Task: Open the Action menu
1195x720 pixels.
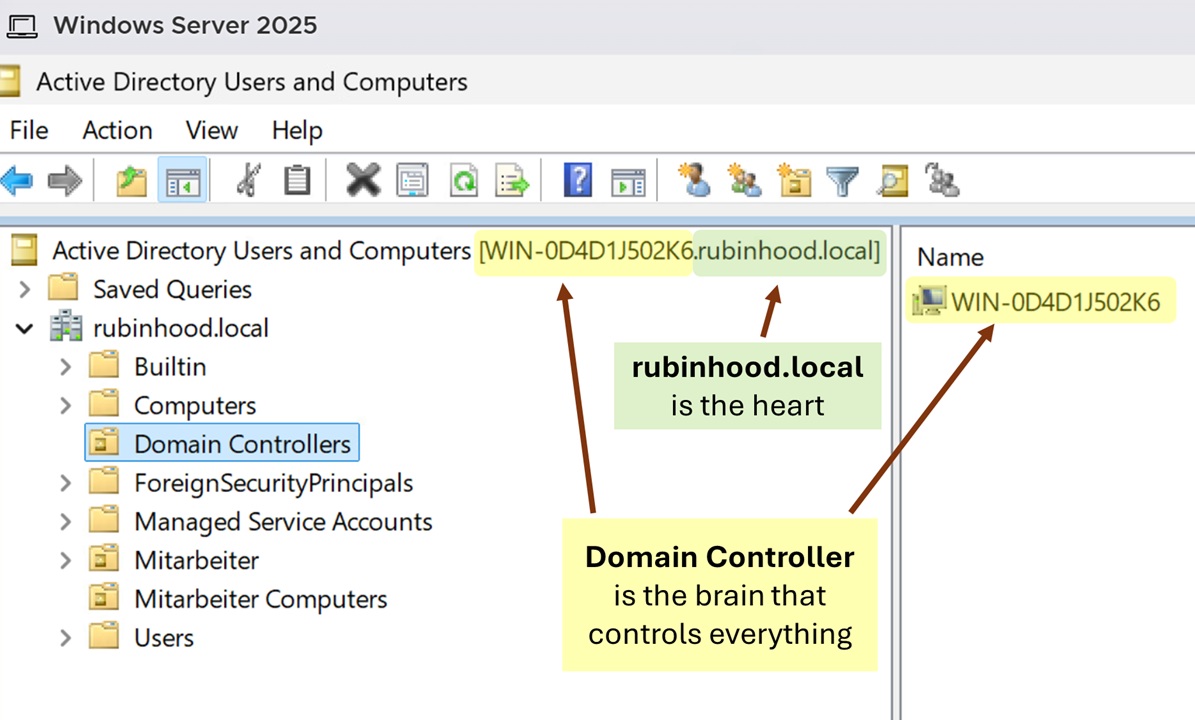Action: pos(117,130)
